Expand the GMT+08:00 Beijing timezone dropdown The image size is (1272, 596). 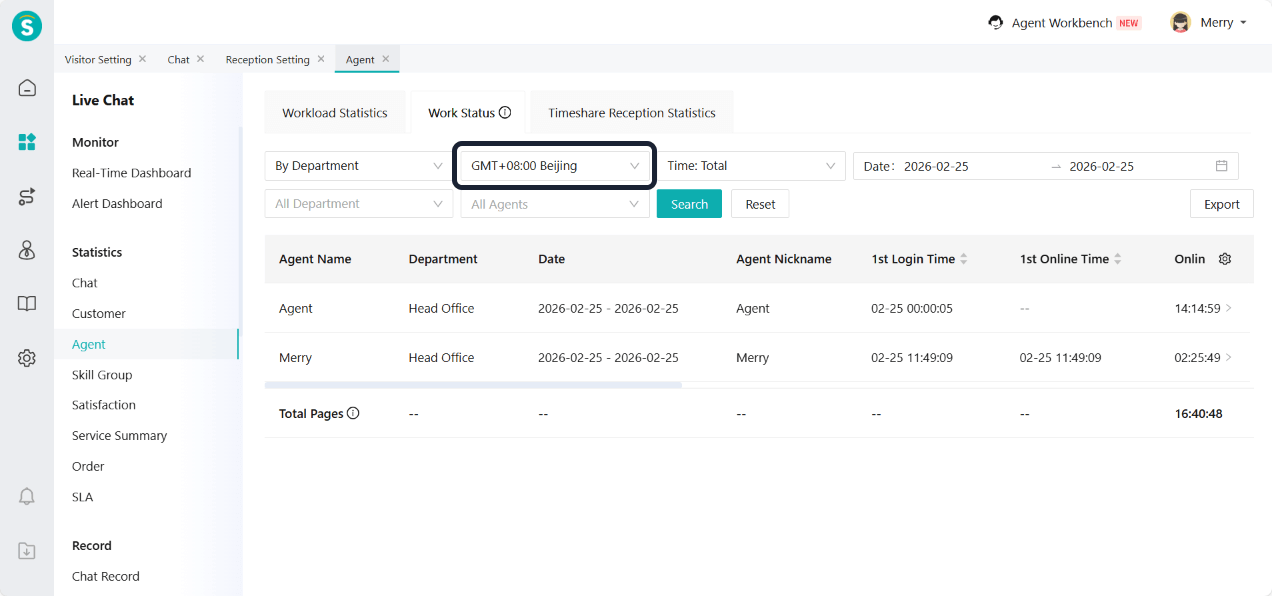[x=555, y=166]
